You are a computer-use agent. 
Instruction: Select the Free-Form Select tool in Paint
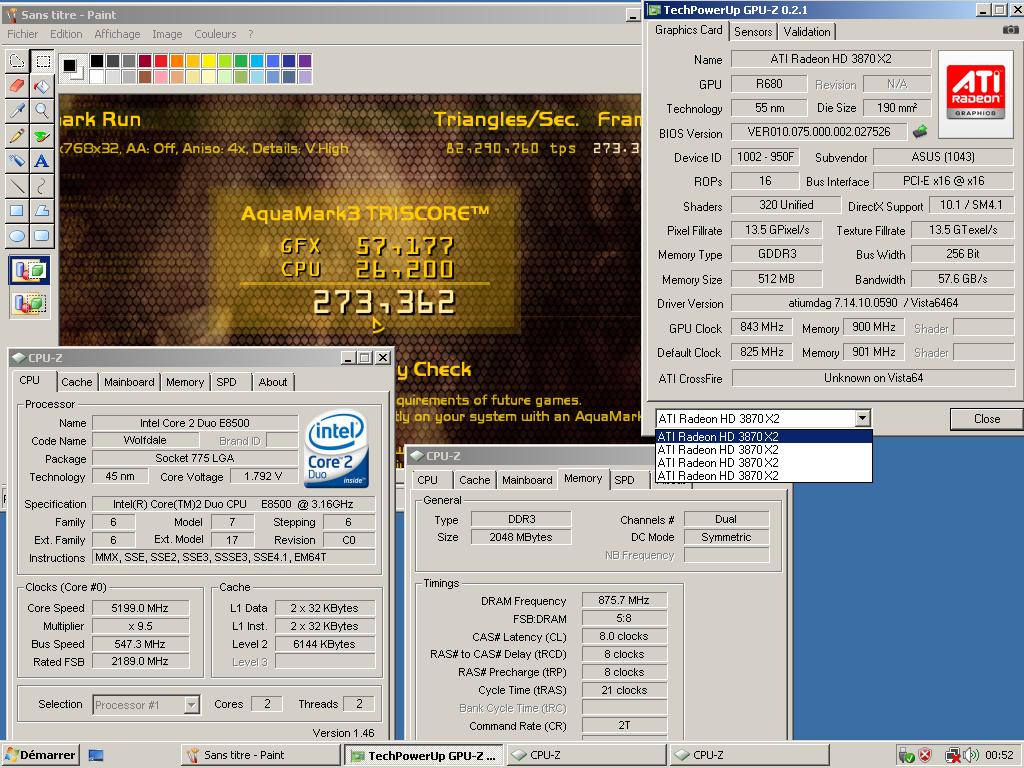point(17,61)
